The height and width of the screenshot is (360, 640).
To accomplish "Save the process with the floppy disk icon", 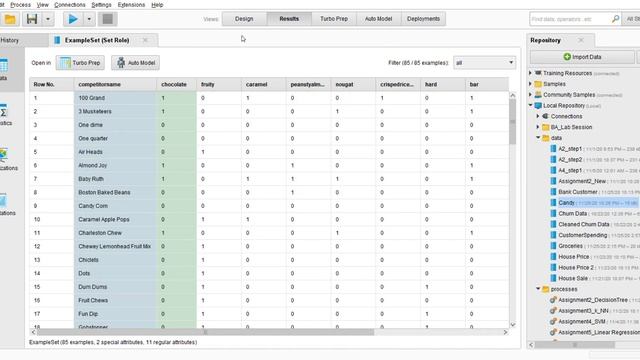I will [32, 19].
